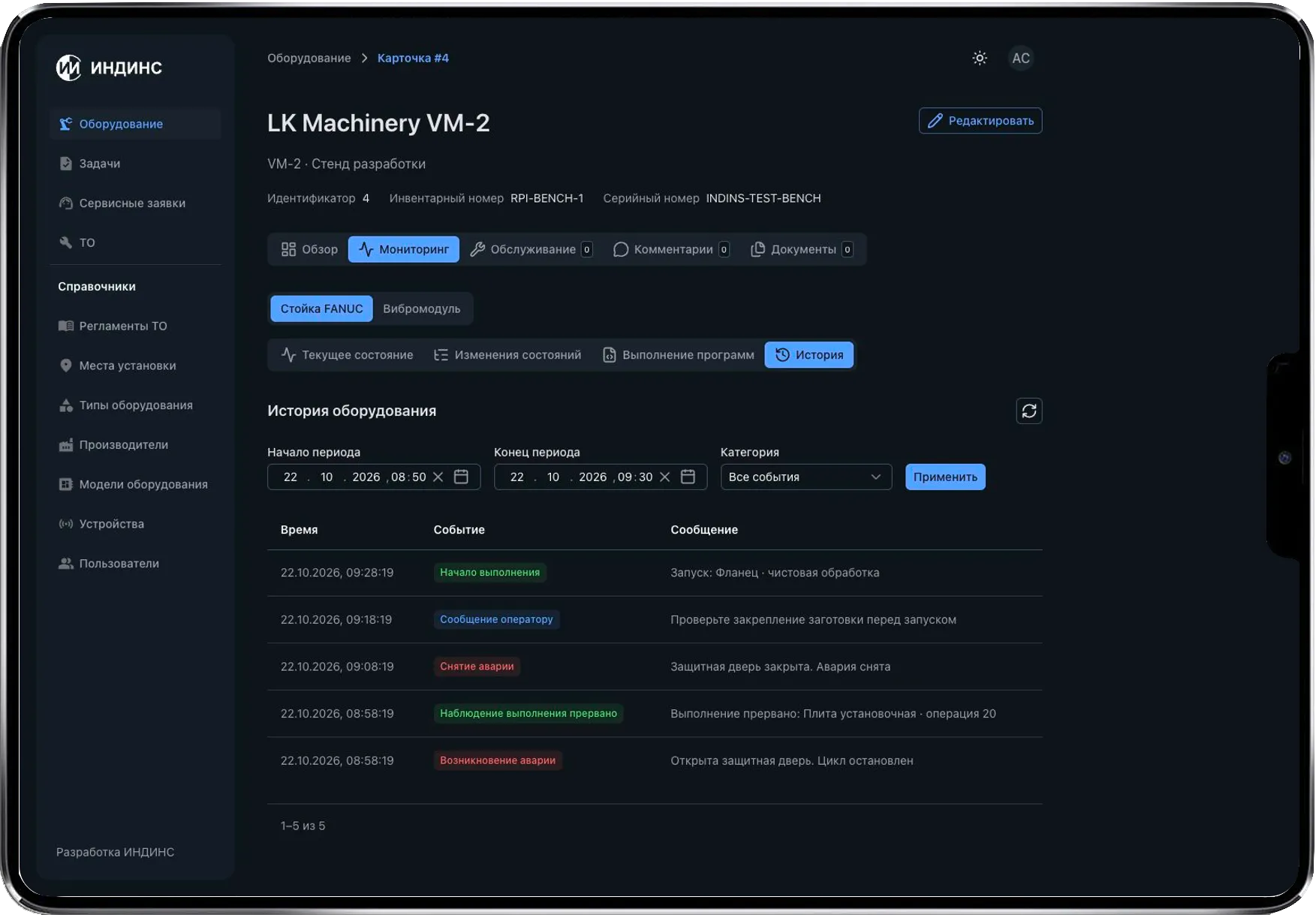Navigate to Типы оборудования
The width and height of the screenshot is (1316, 915).
135,405
